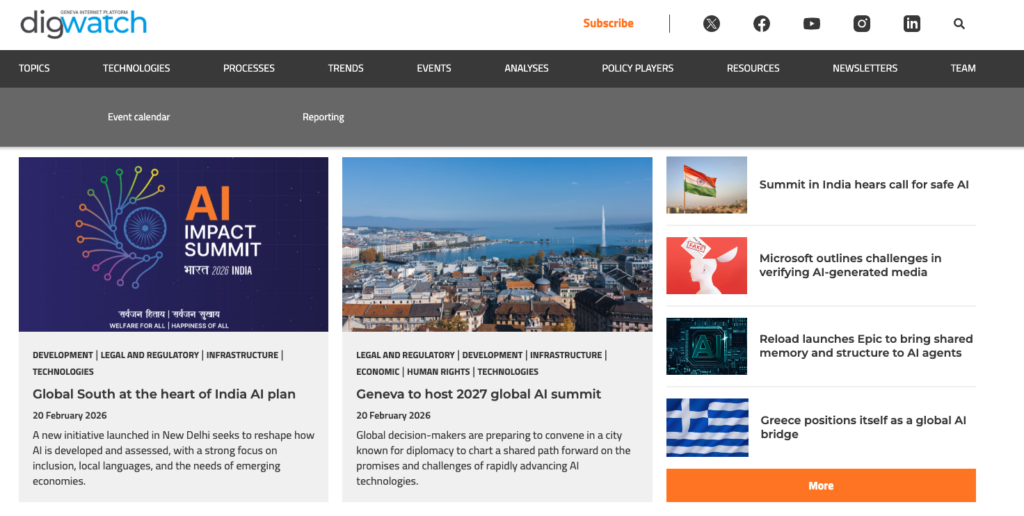Open 'Summit in India hears call for safe AI'
The image size is (1024, 516).
[x=864, y=185]
